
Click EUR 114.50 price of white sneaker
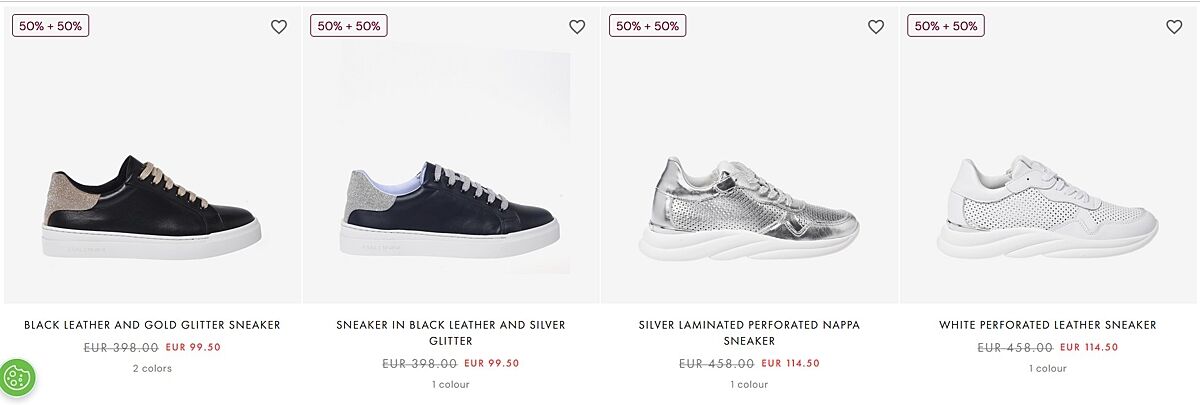tap(1089, 348)
